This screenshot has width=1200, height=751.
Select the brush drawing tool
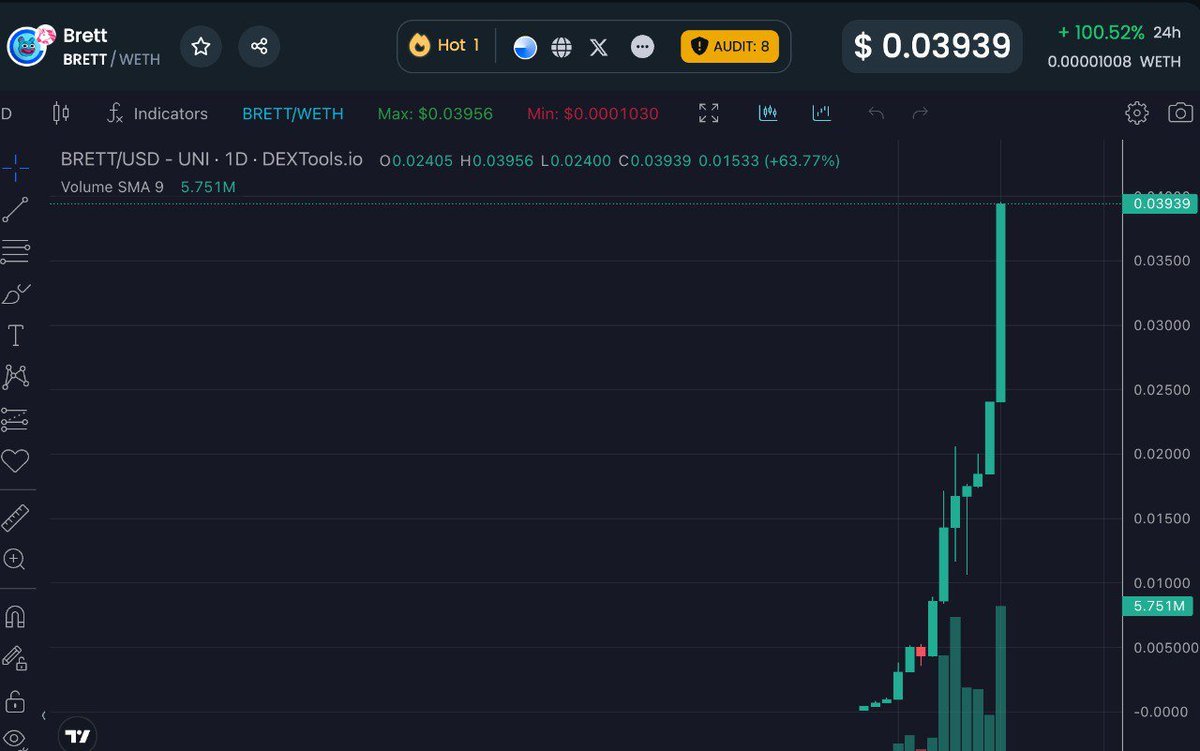[16, 294]
